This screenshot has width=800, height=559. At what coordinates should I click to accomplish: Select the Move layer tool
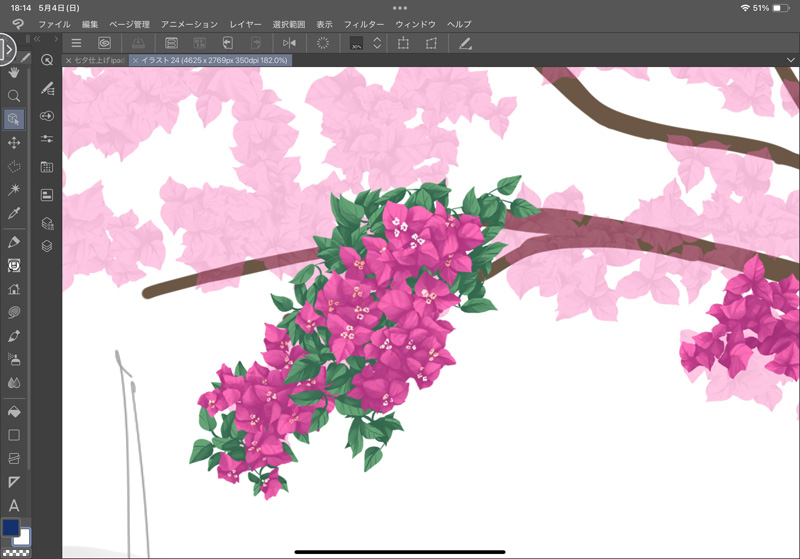[x=14, y=143]
